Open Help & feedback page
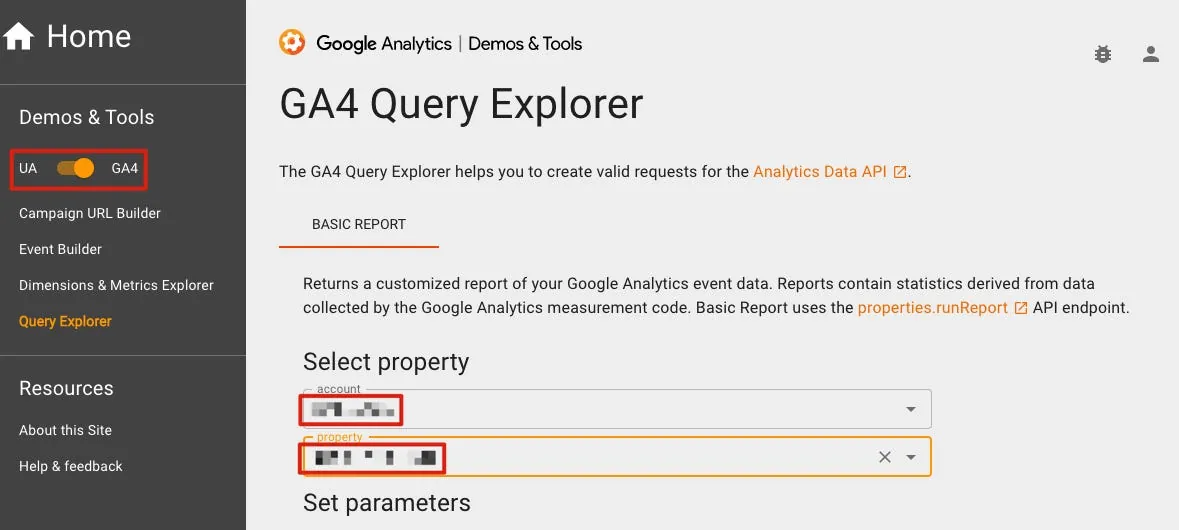This screenshot has height=530, width=1179. (71, 466)
